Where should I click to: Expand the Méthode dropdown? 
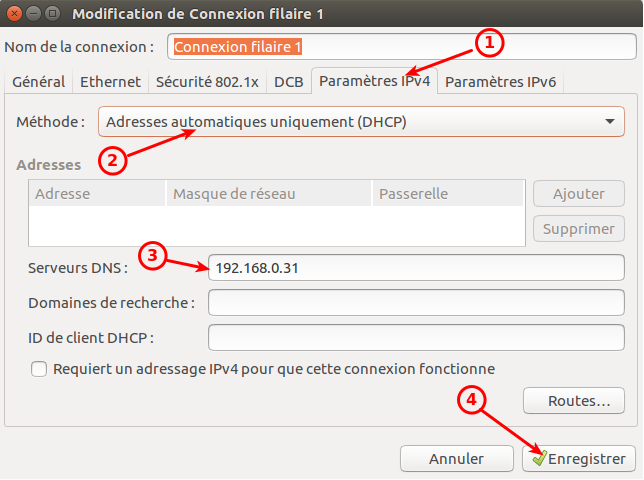pos(361,122)
